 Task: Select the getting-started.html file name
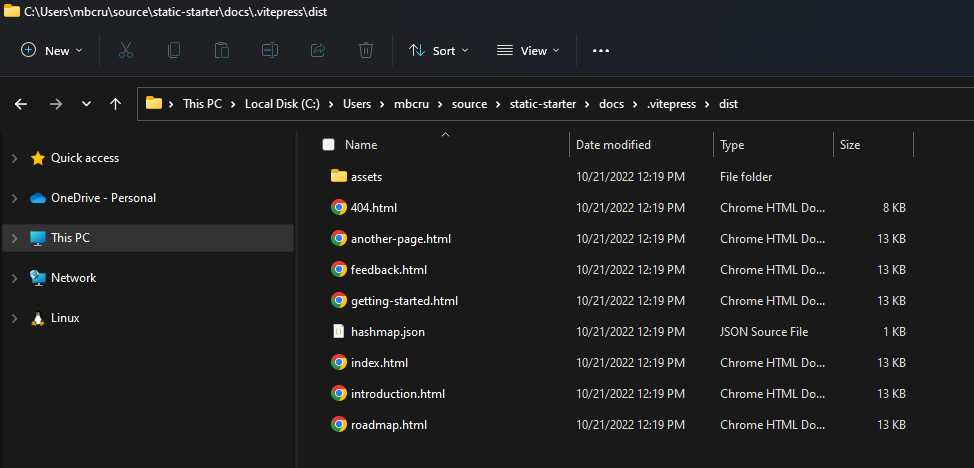pos(404,301)
